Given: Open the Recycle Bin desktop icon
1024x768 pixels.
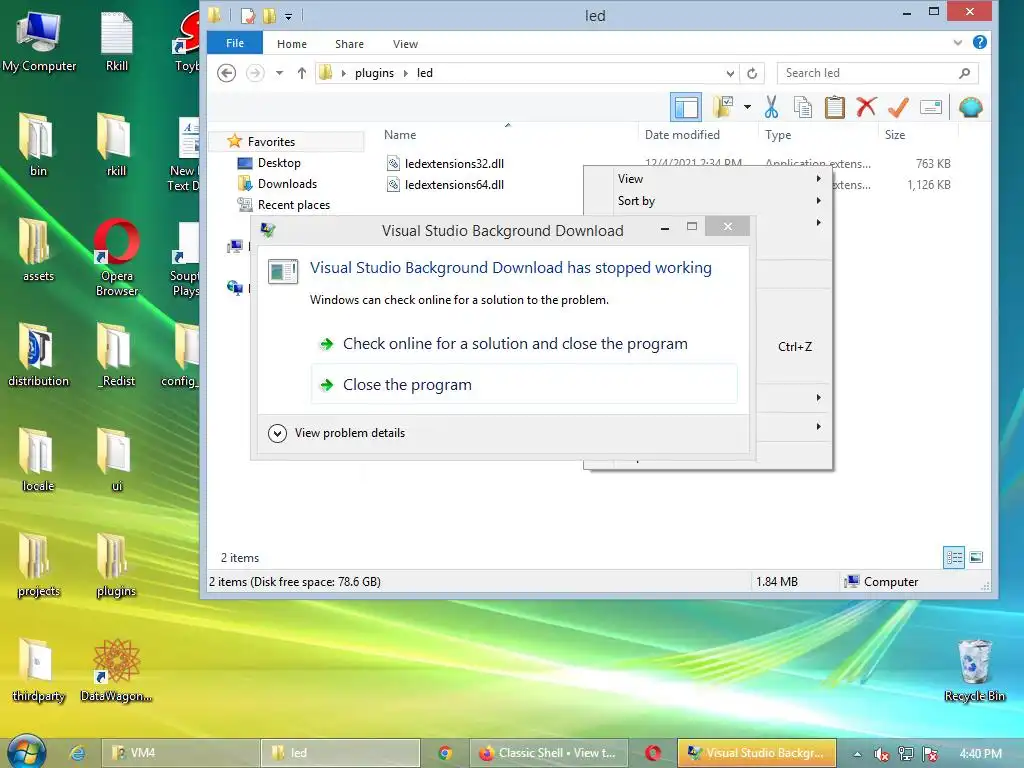Looking at the screenshot, I should (x=974, y=670).
